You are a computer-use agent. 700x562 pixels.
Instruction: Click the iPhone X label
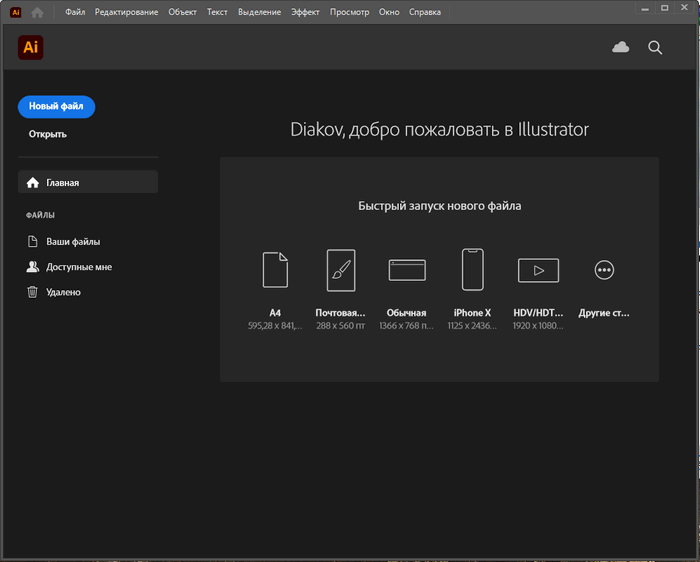[472, 313]
